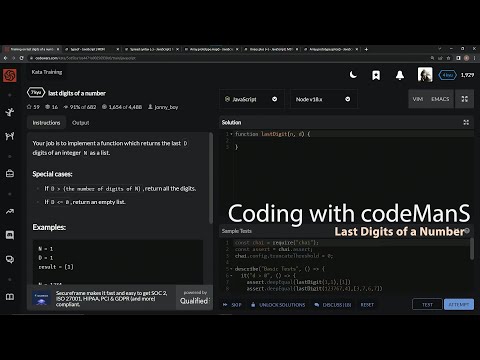This screenshot has width=480, height=360.
Task: Open the trending arrow Leaders icon
Action: click(x=10, y=211)
